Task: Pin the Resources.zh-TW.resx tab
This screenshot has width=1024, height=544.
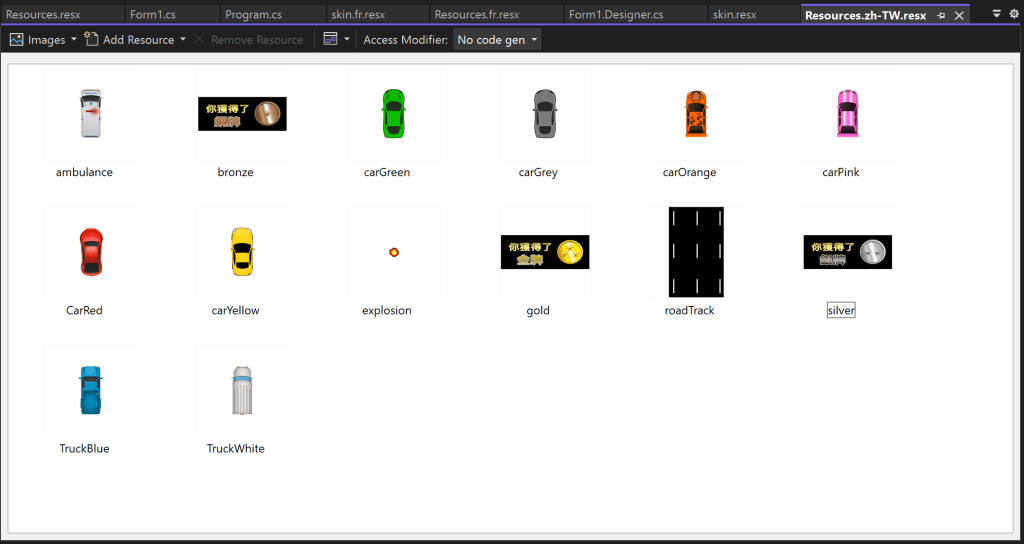Action: (941, 16)
